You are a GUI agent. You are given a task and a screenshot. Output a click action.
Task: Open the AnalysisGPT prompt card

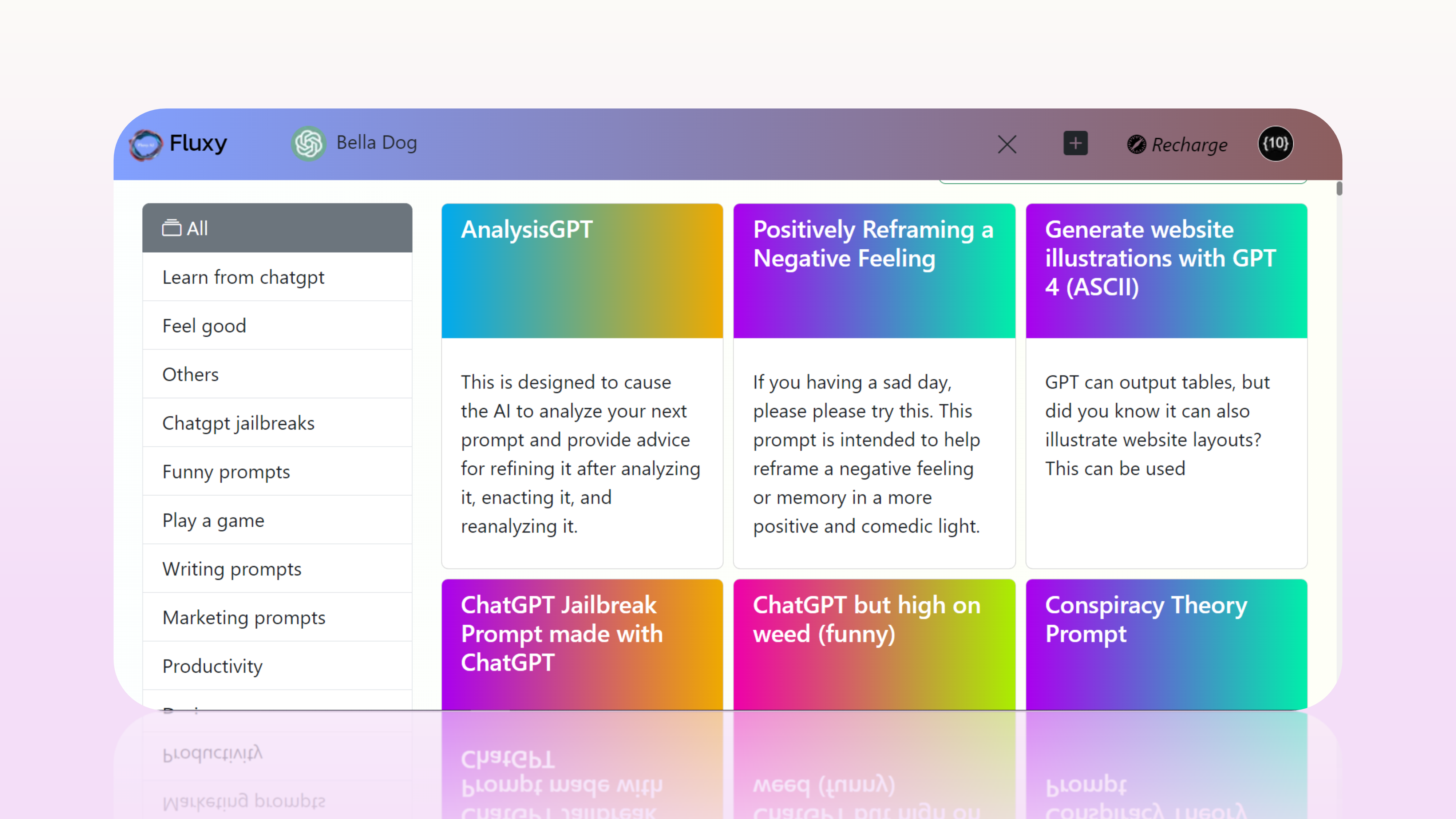[582, 384]
